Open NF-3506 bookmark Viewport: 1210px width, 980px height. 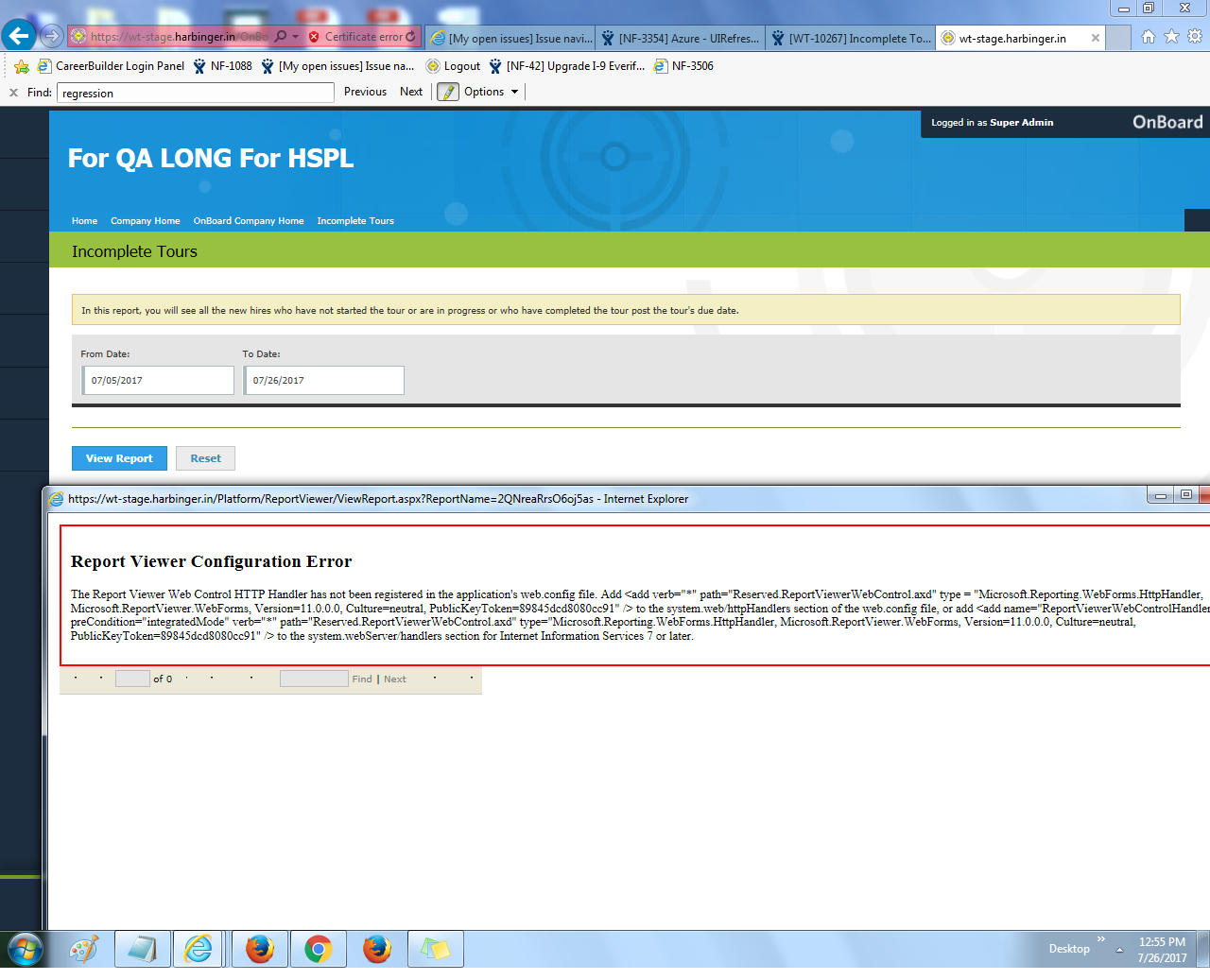pyautogui.click(x=683, y=66)
